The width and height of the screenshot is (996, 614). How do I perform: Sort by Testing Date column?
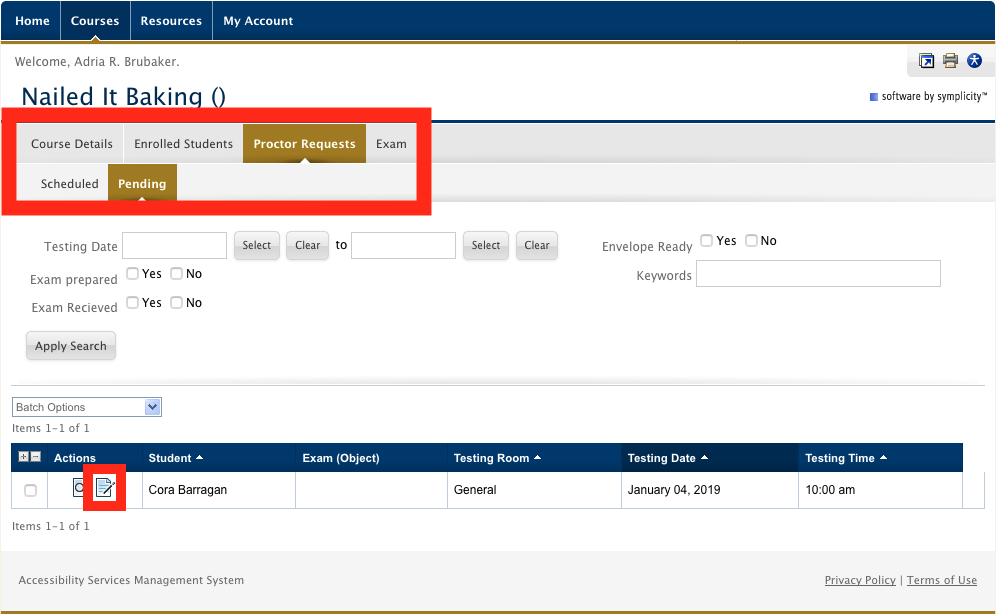coord(667,458)
